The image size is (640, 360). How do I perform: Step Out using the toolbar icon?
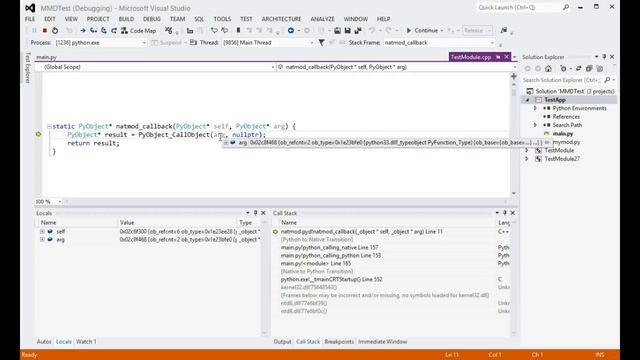click(x=114, y=31)
